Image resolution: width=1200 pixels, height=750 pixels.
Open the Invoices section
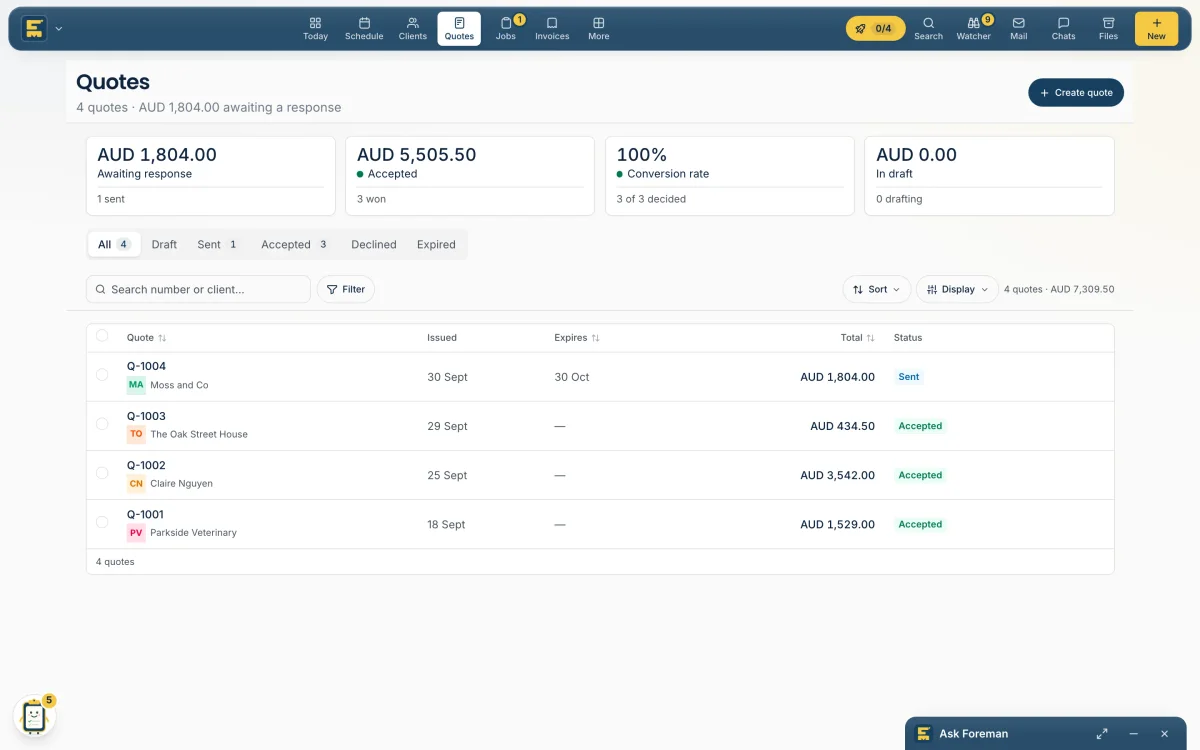(552, 28)
